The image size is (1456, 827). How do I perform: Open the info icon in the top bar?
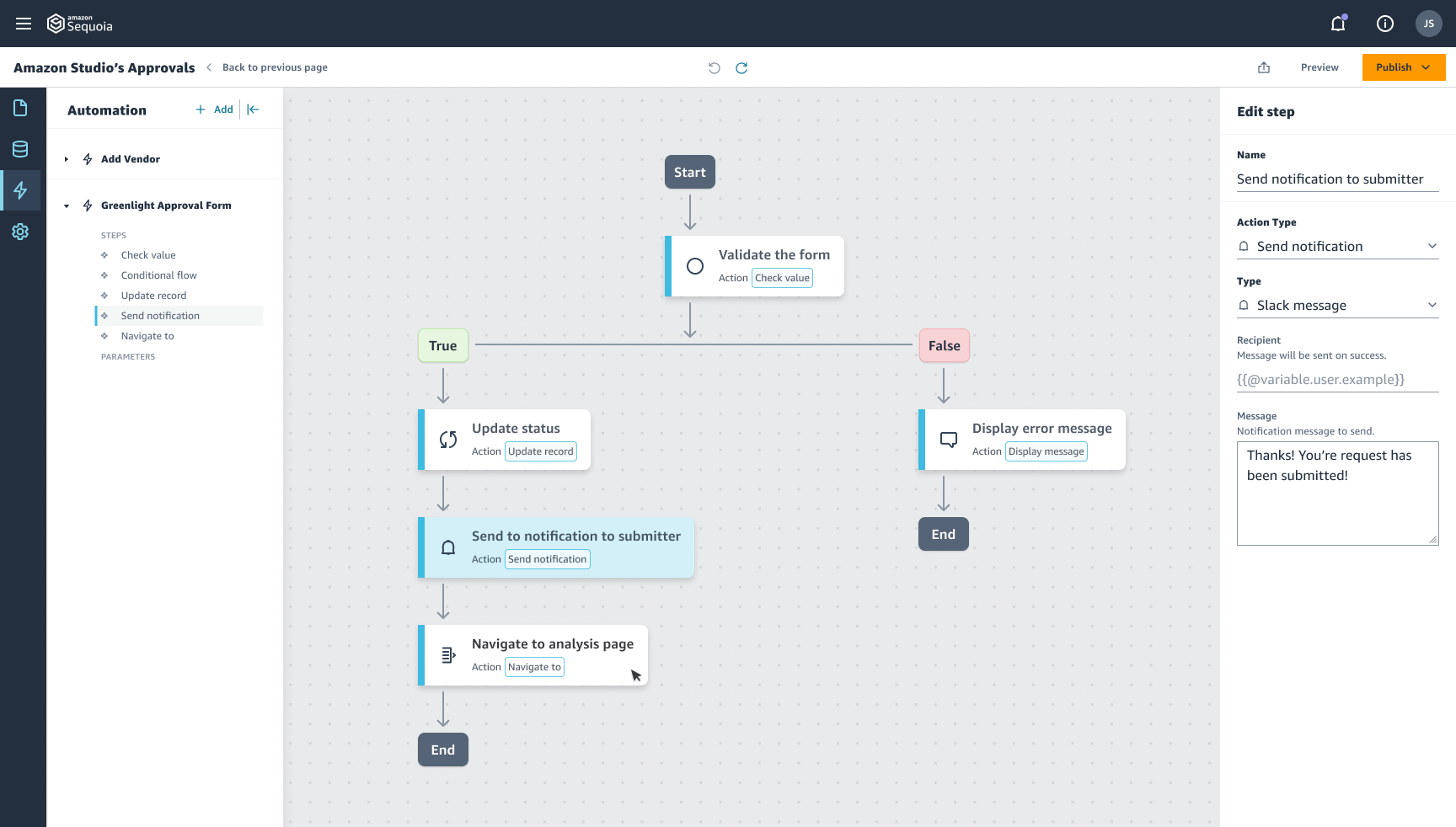pyautogui.click(x=1384, y=24)
